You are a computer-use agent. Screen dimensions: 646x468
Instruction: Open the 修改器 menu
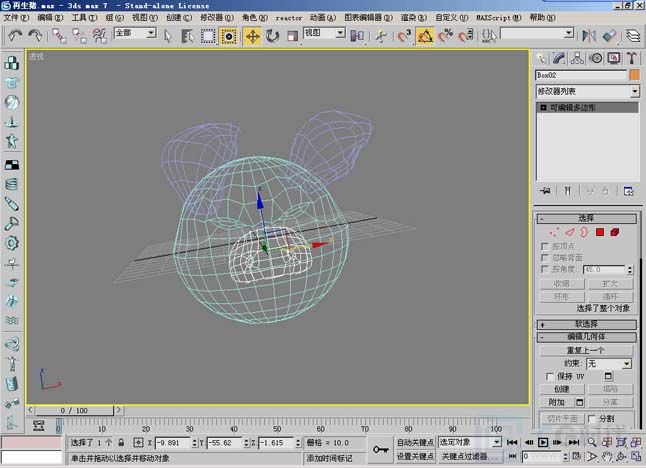point(217,18)
